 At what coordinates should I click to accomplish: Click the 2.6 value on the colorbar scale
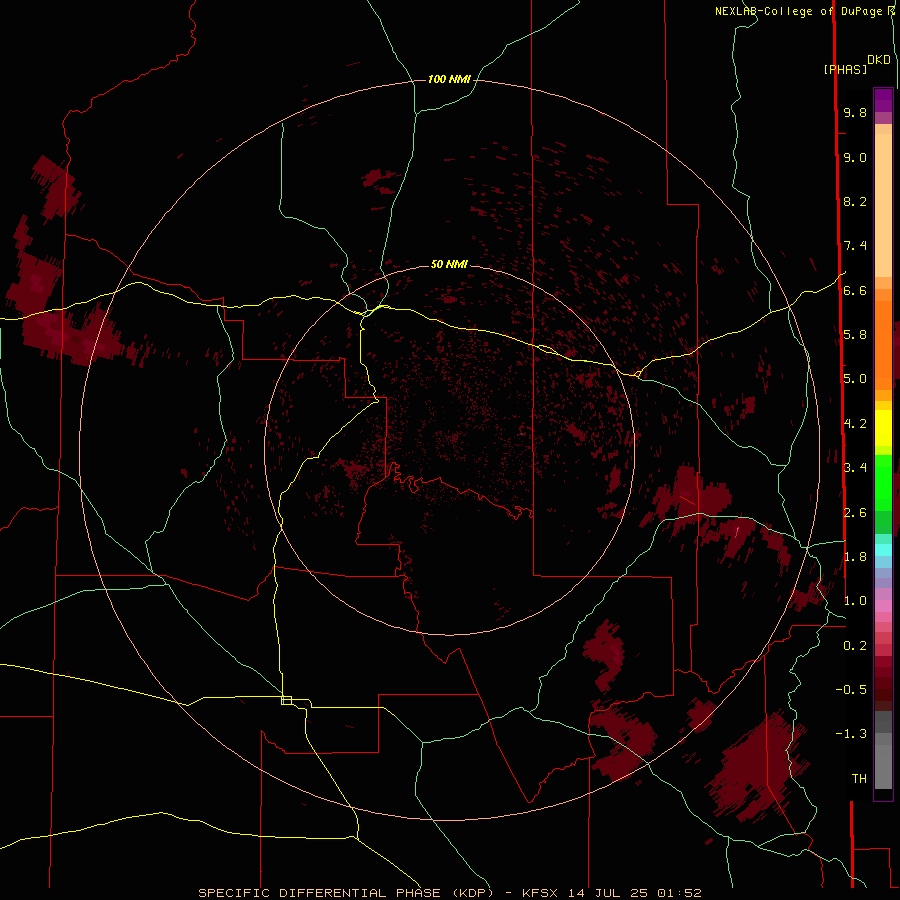[855, 513]
